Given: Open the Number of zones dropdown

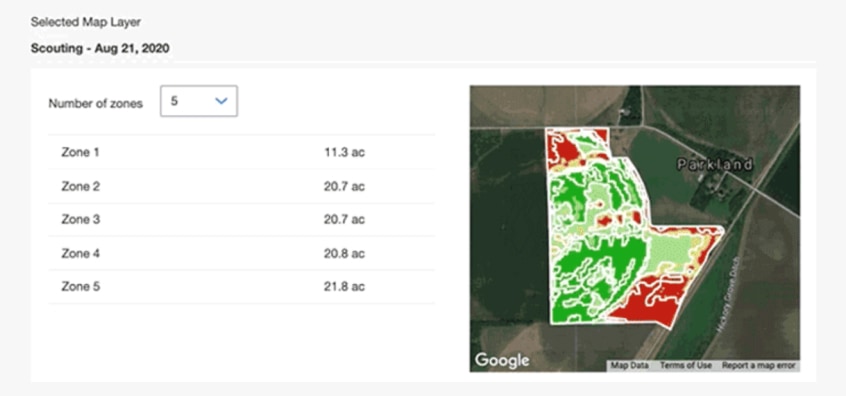Looking at the screenshot, I should (199, 101).
